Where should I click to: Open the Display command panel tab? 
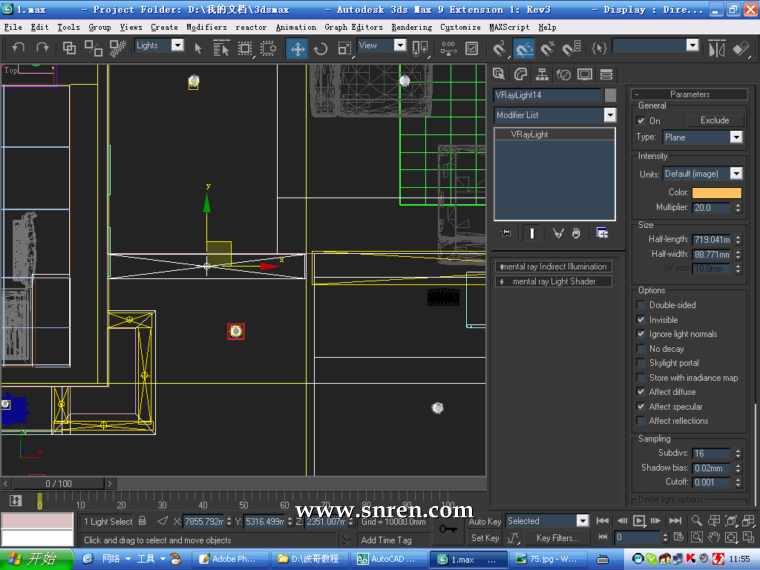tap(585, 74)
